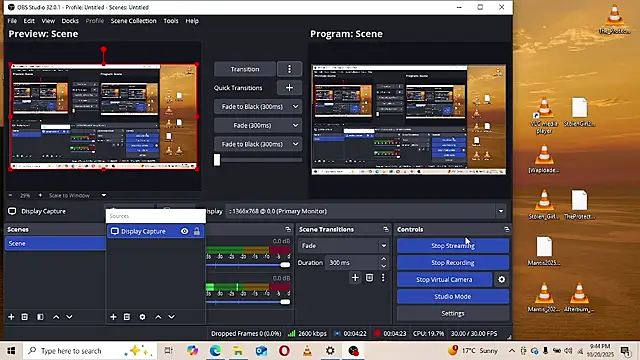Add a new scene with plus icon
The width and height of the screenshot is (640, 360).
coord(11,317)
